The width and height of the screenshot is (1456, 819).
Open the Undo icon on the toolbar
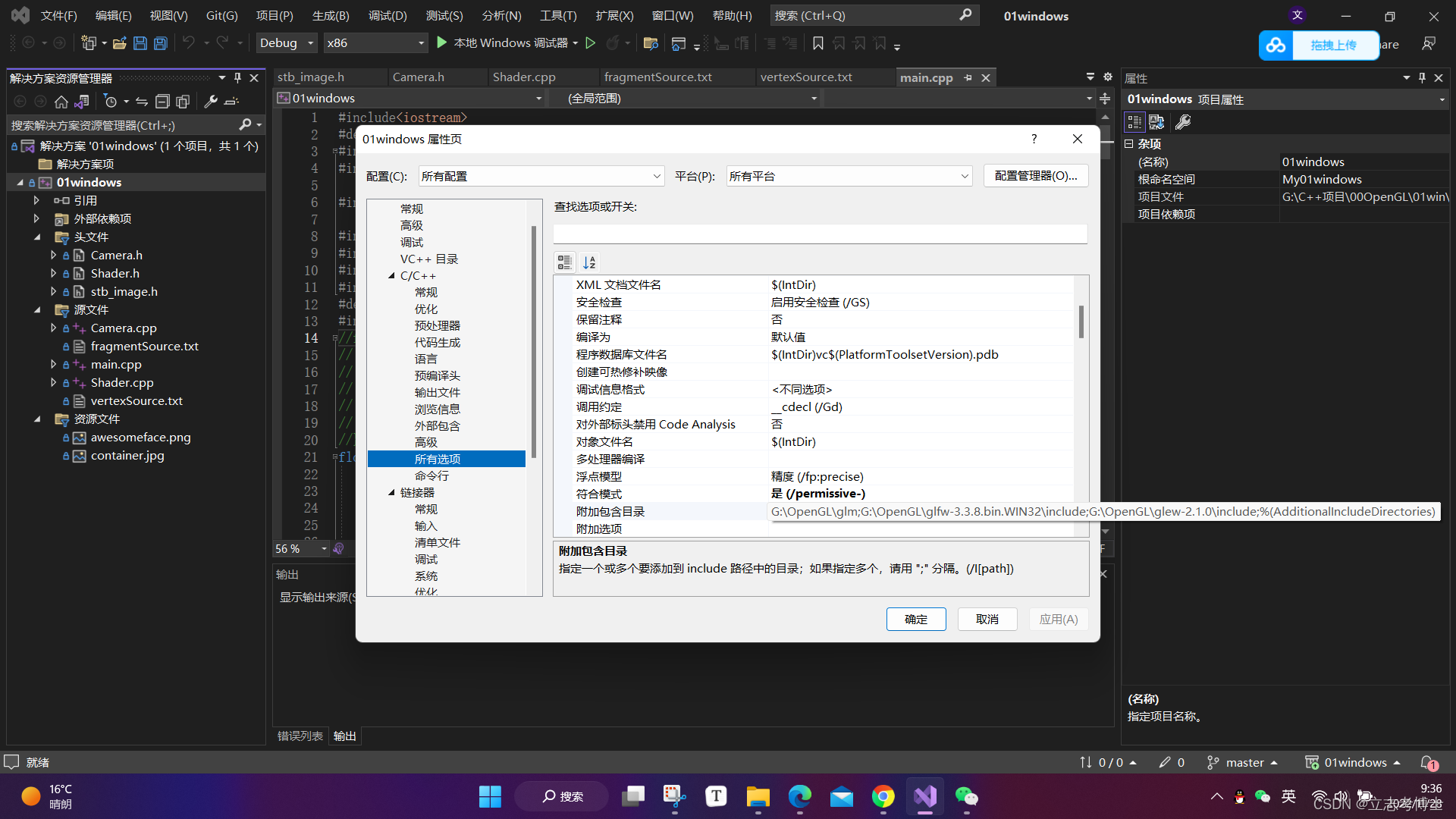190,43
